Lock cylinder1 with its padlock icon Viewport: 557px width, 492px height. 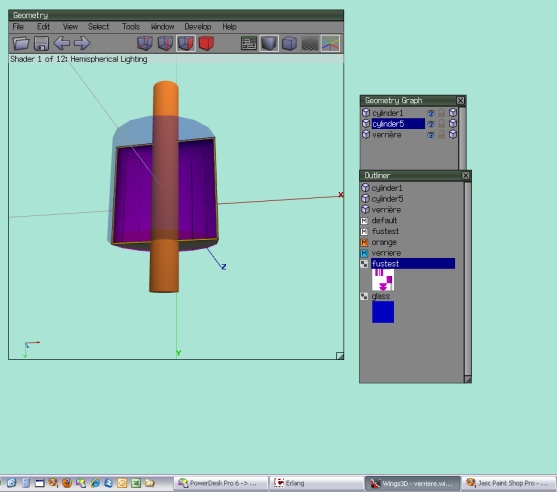click(x=441, y=113)
